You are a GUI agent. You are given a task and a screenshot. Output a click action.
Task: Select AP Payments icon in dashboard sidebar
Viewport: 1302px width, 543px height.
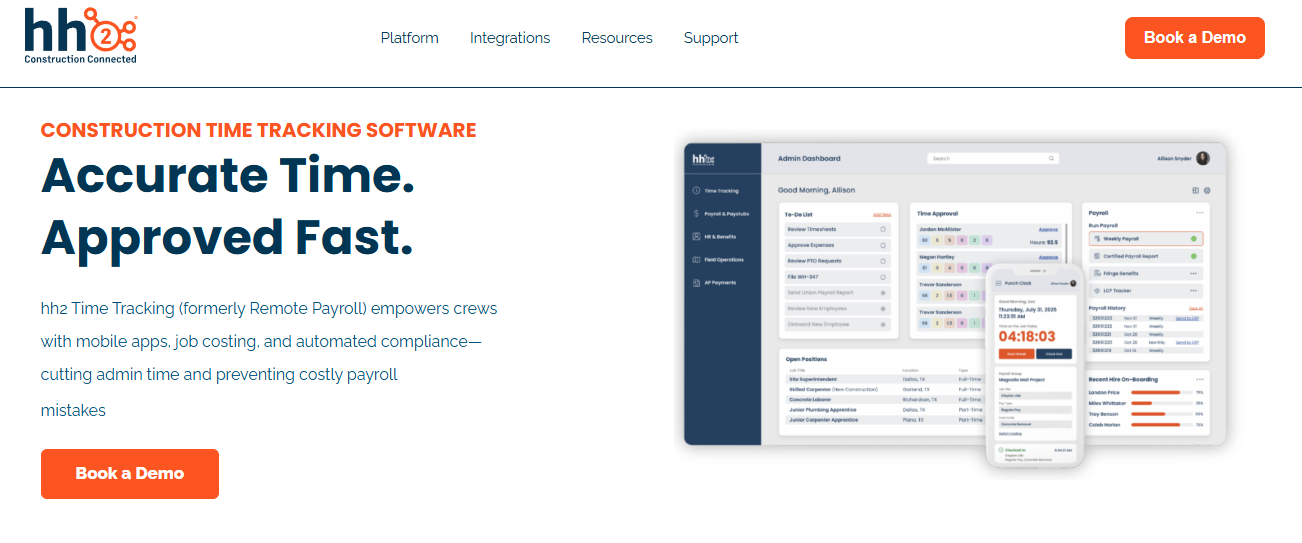pyautogui.click(x=696, y=282)
